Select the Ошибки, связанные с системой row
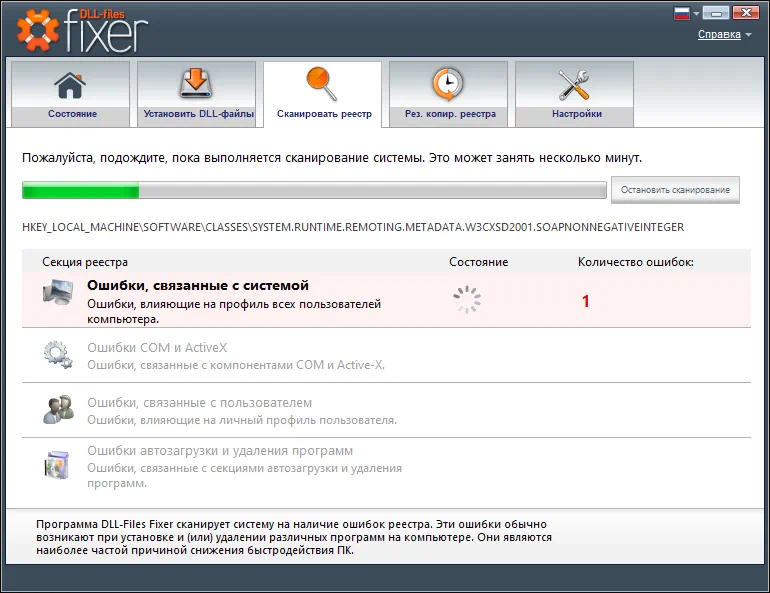The width and height of the screenshot is (770, 593). pos(386,300)
